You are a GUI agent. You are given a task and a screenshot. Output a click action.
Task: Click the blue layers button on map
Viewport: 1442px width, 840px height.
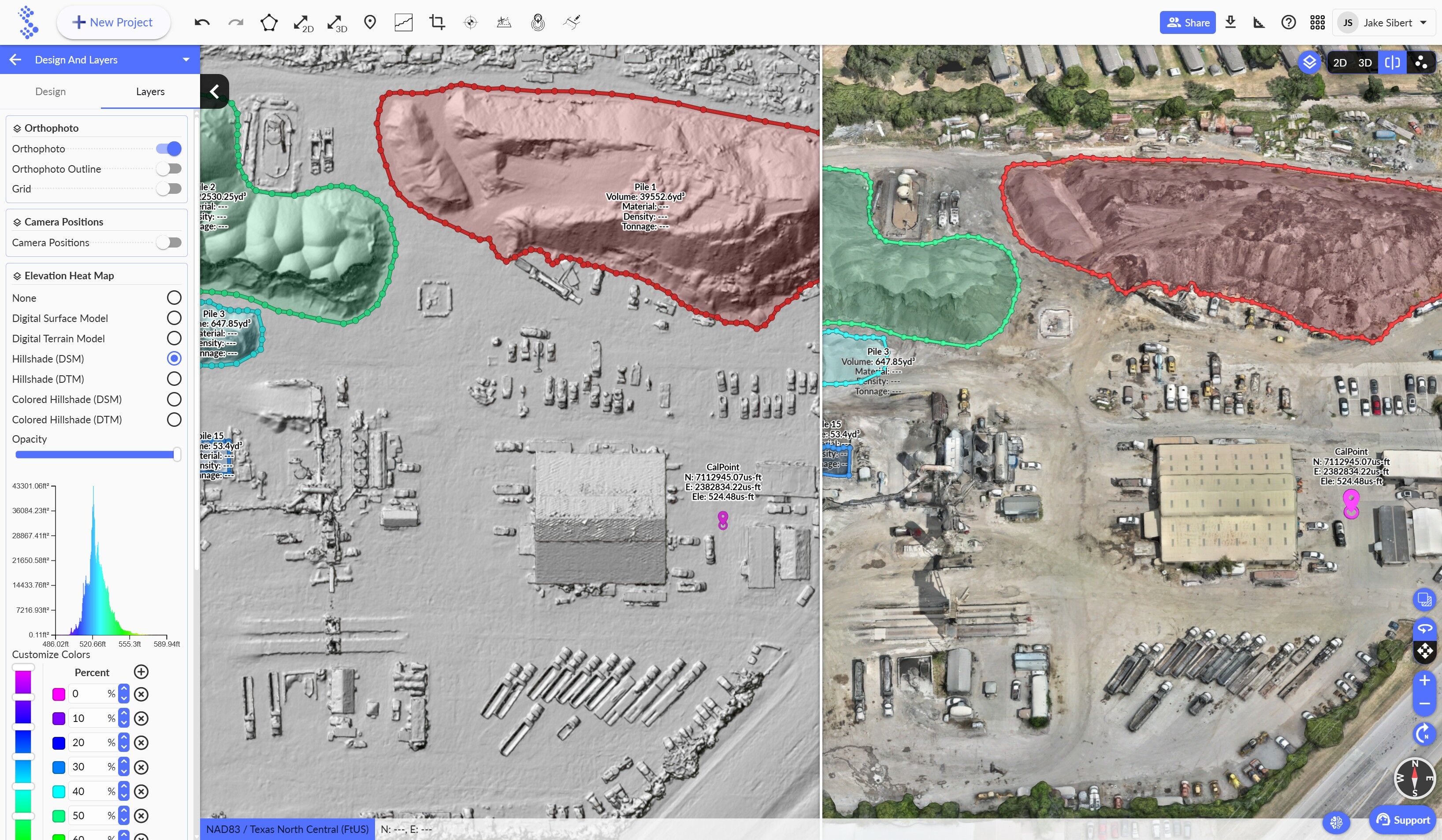(1310, 62)
